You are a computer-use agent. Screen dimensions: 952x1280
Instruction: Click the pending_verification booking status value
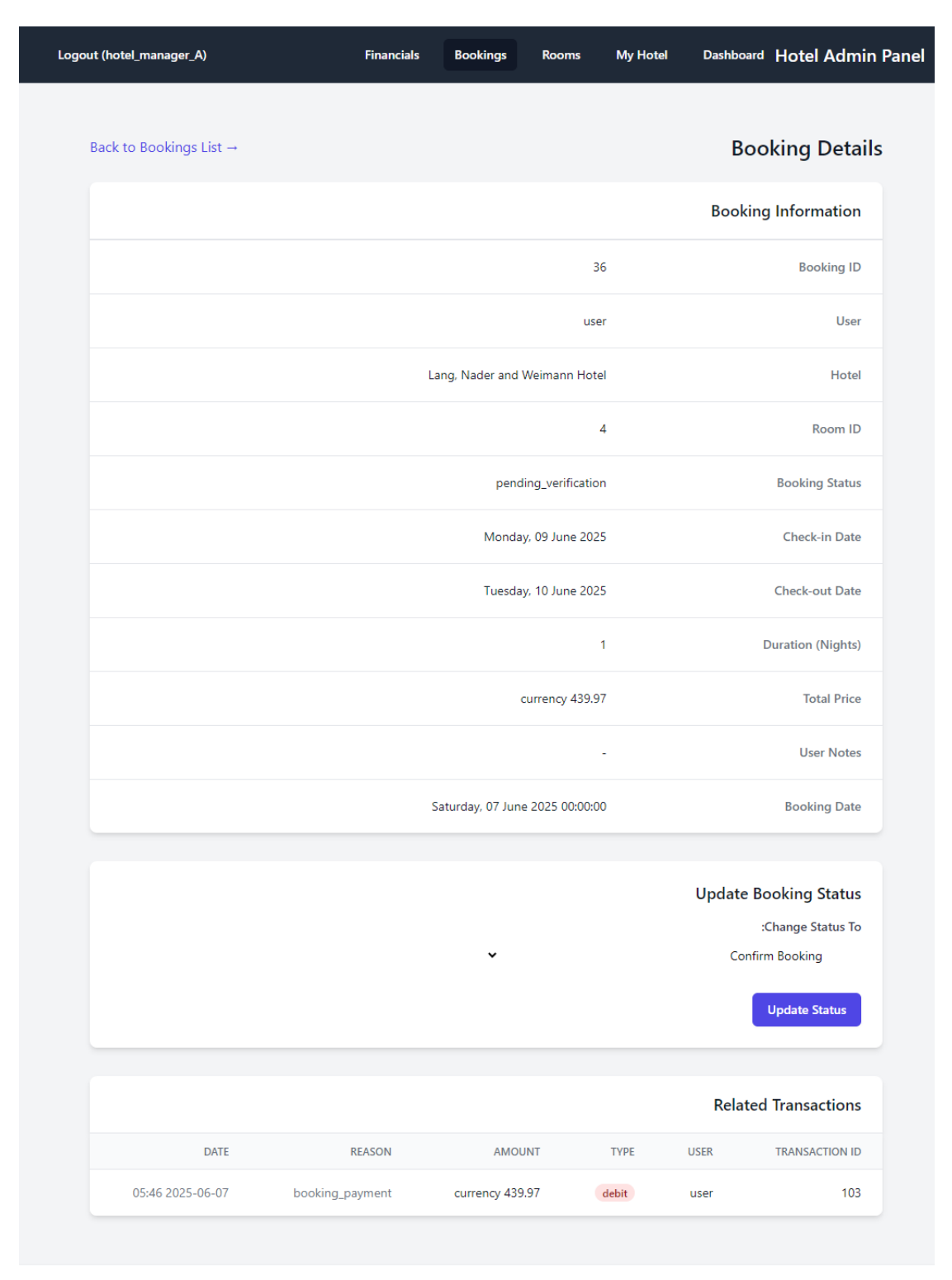coord(551,483)
